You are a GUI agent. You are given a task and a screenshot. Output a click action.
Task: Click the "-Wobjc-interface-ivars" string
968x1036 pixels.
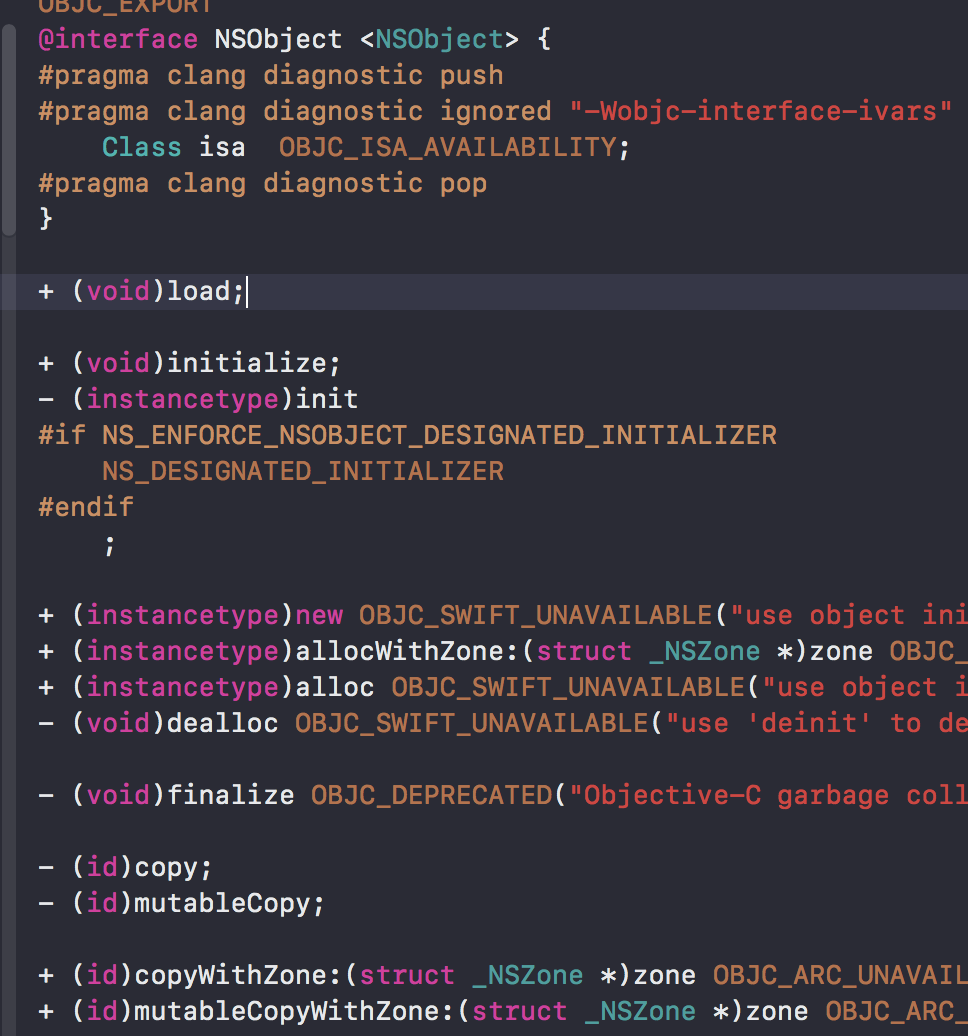click(x=761, y=111)
